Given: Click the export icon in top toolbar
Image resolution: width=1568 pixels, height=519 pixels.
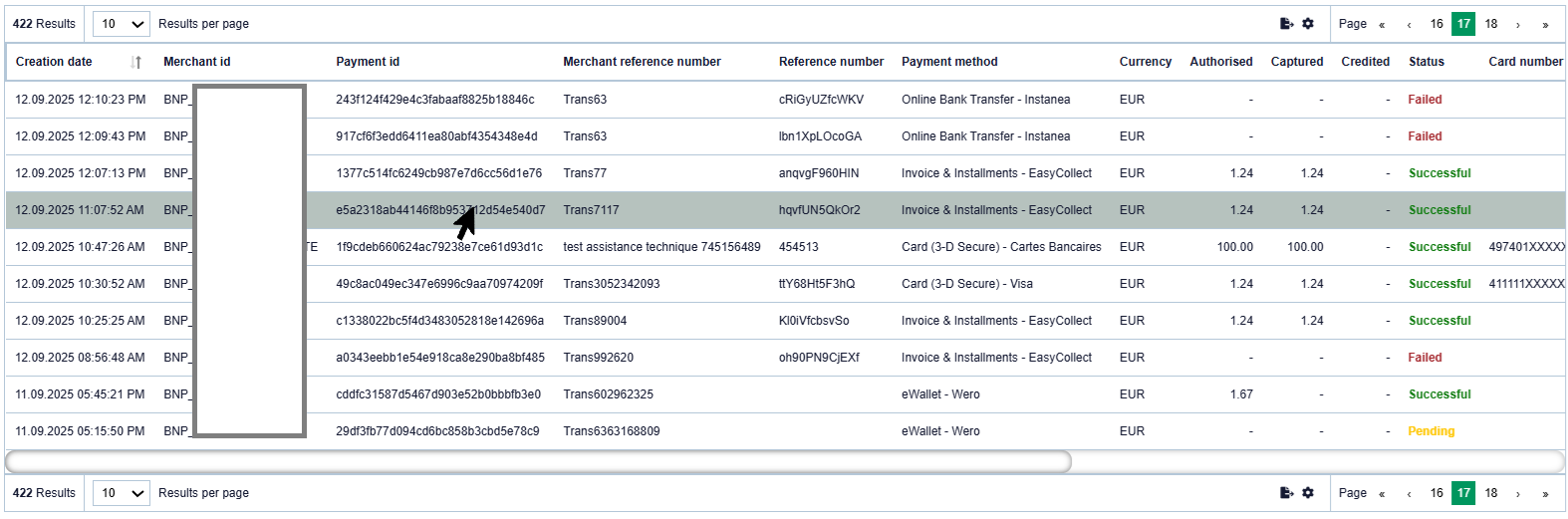Looking at the screenshot, I should pos(1286,24).
